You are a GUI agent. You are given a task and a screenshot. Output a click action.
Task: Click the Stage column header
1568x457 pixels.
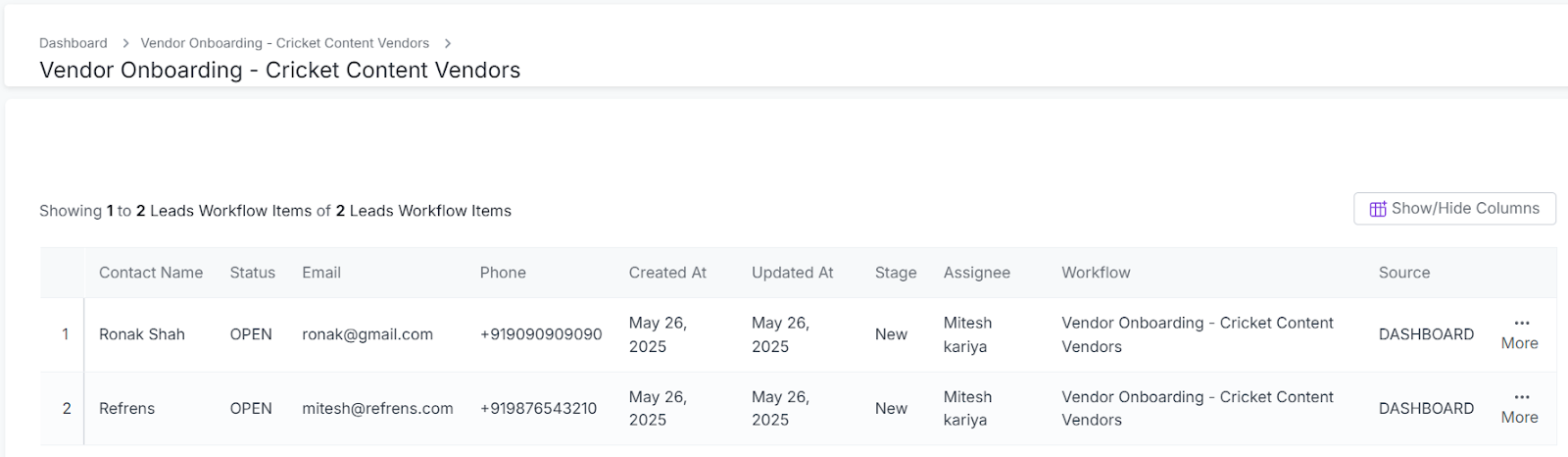896,273
